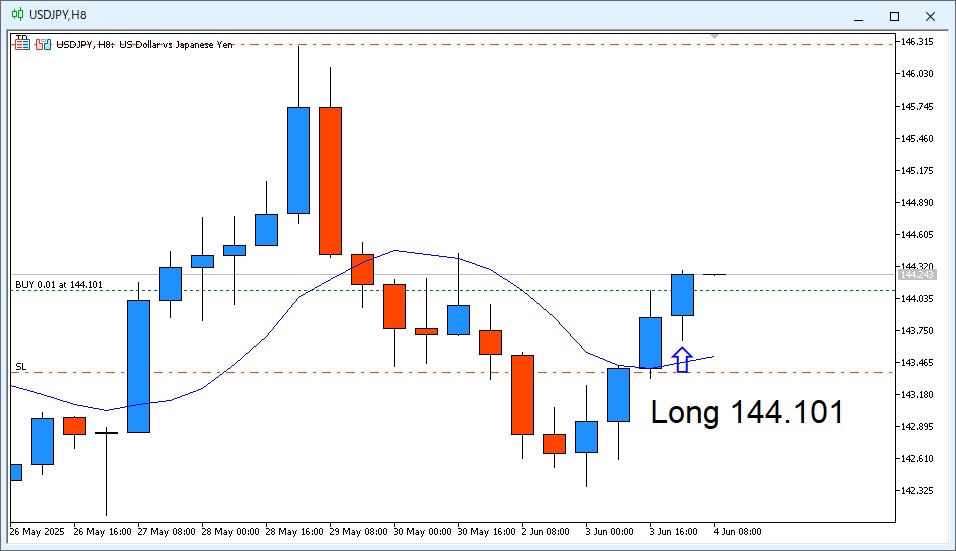Screen dimensions: 956x551
Task: Maximize the USDJPY,H8 chart window
Action: click(x=894, y=16)
